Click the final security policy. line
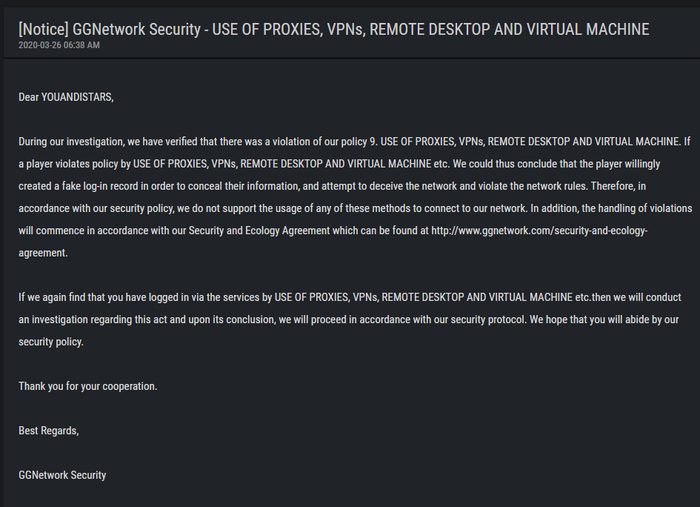 (x=51, y=342)
